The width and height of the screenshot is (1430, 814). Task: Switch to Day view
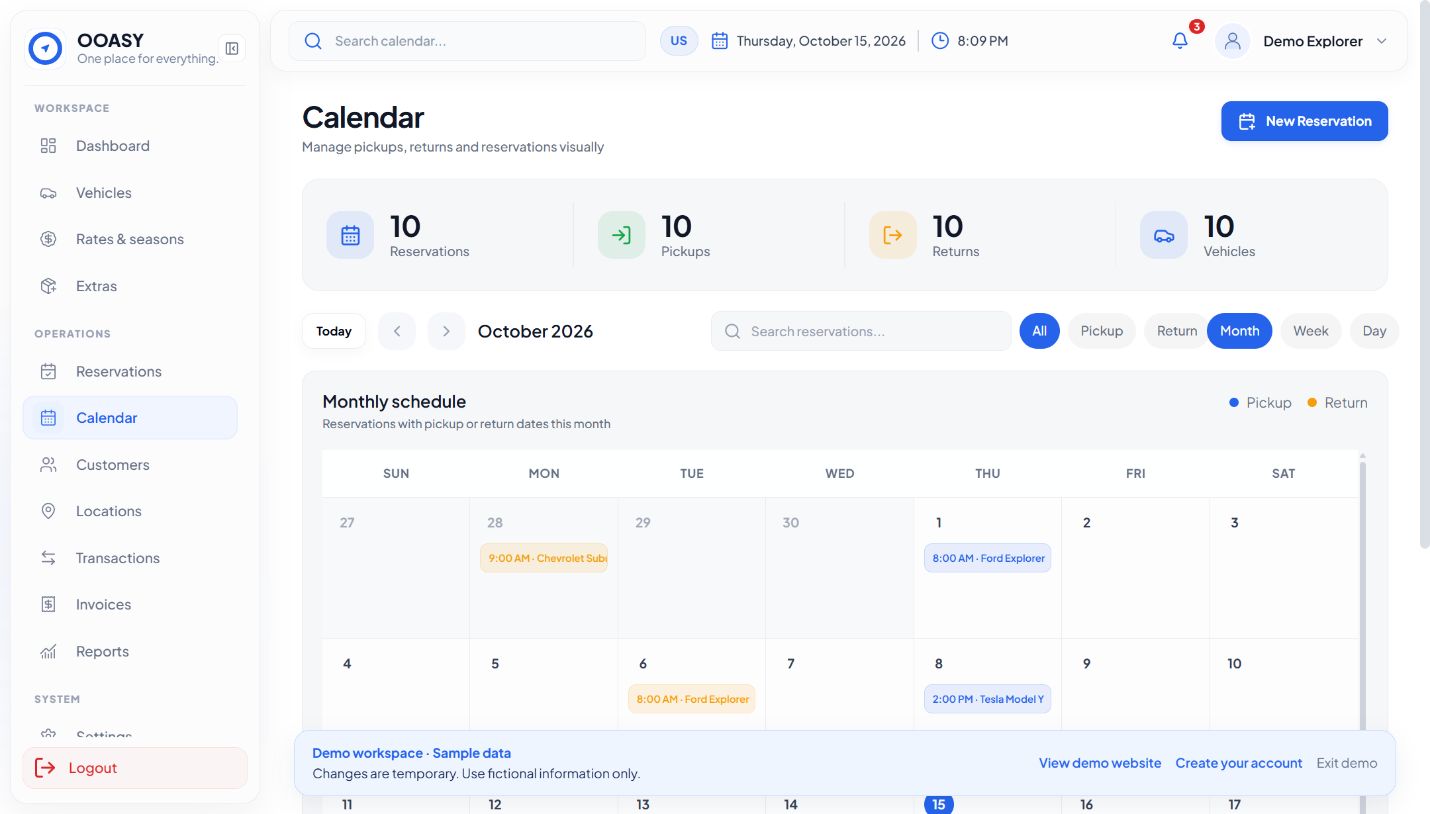pos(1374,331)
